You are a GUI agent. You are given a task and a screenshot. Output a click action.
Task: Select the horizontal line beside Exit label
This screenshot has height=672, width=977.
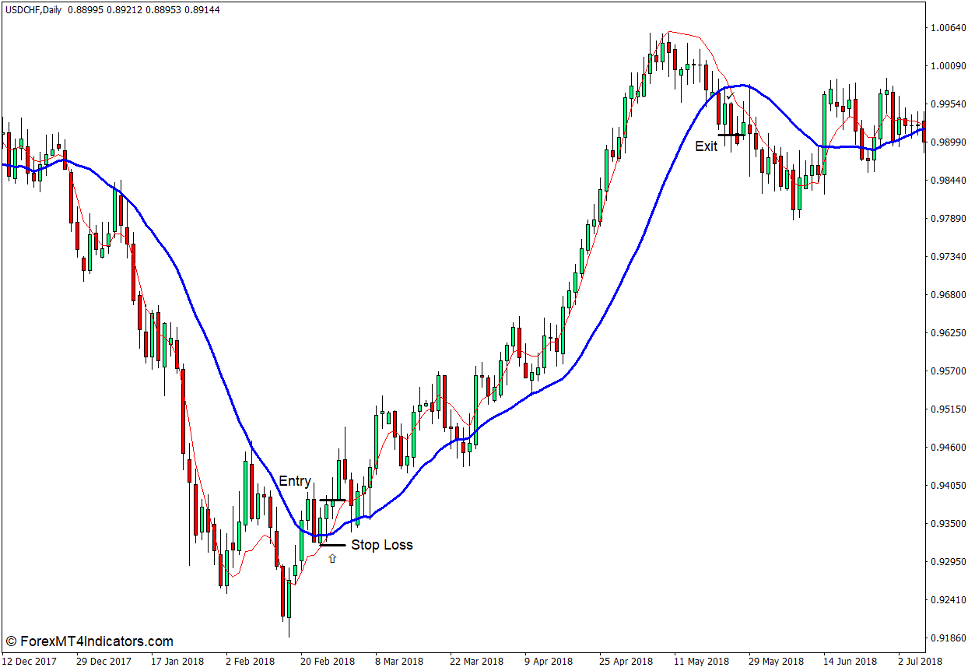[x=729, y=135]
